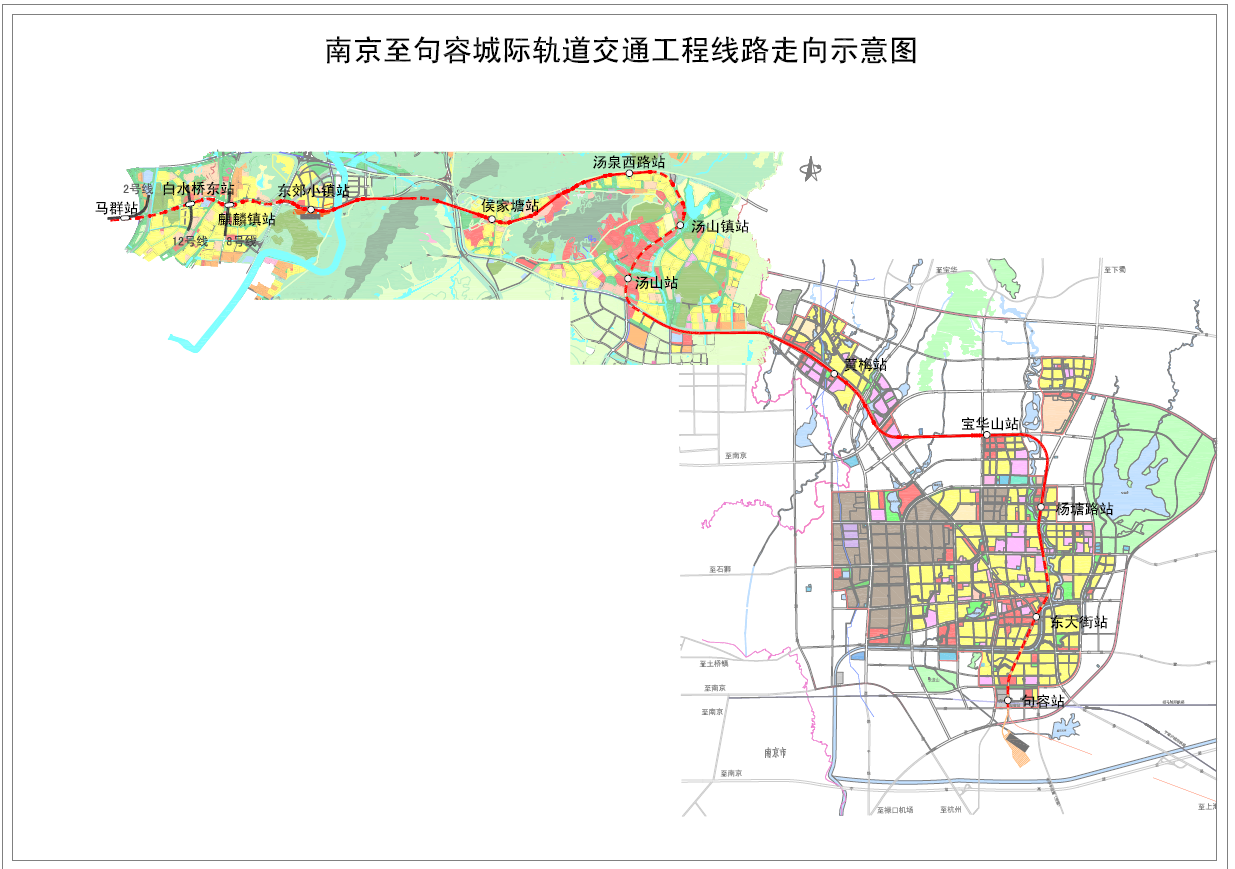The image size is (1235, 869).
Task: Click the 东郊小镇站 station label
Action: tap(313, 190)
